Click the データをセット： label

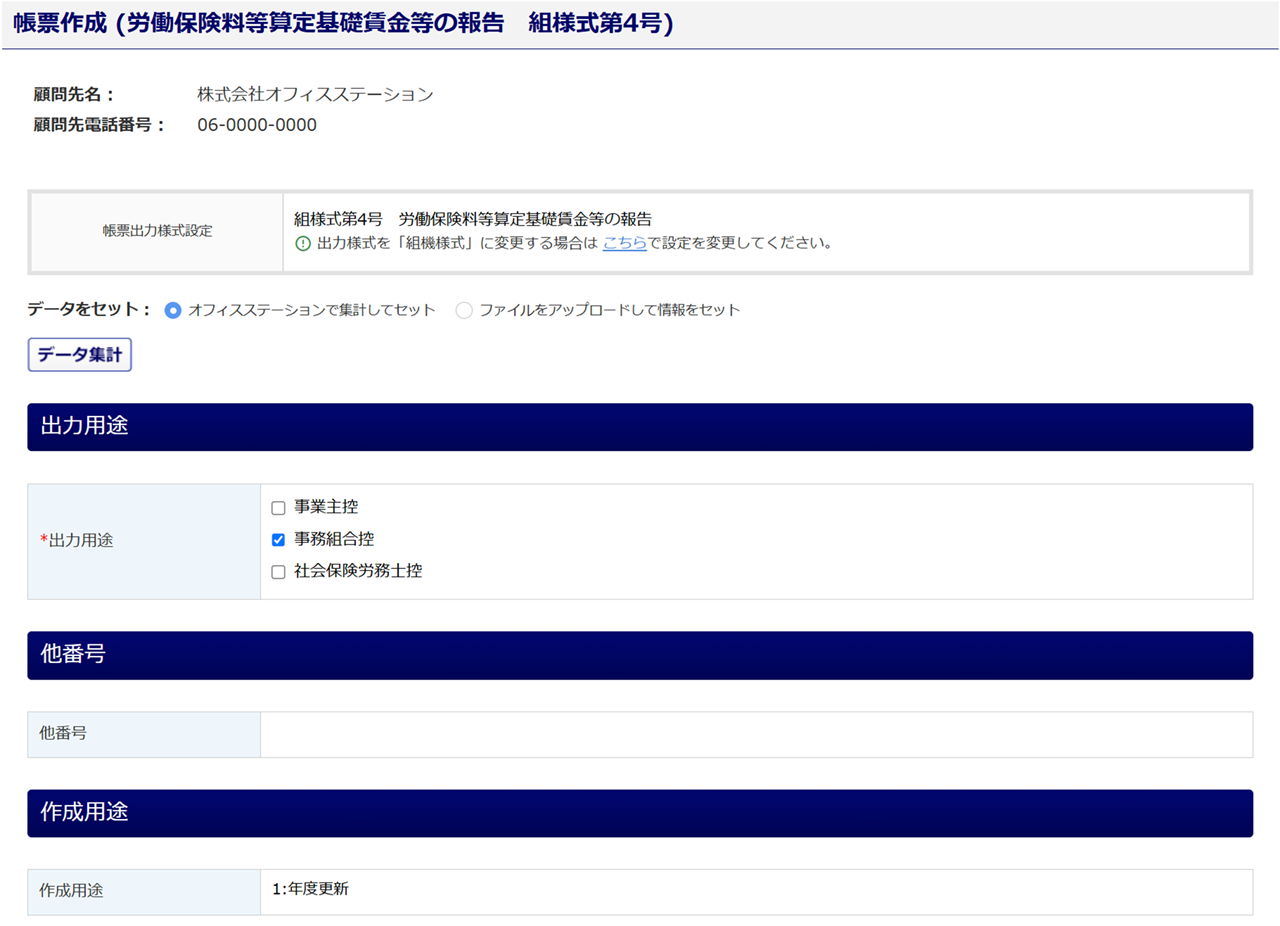click(x=90, y=310)
